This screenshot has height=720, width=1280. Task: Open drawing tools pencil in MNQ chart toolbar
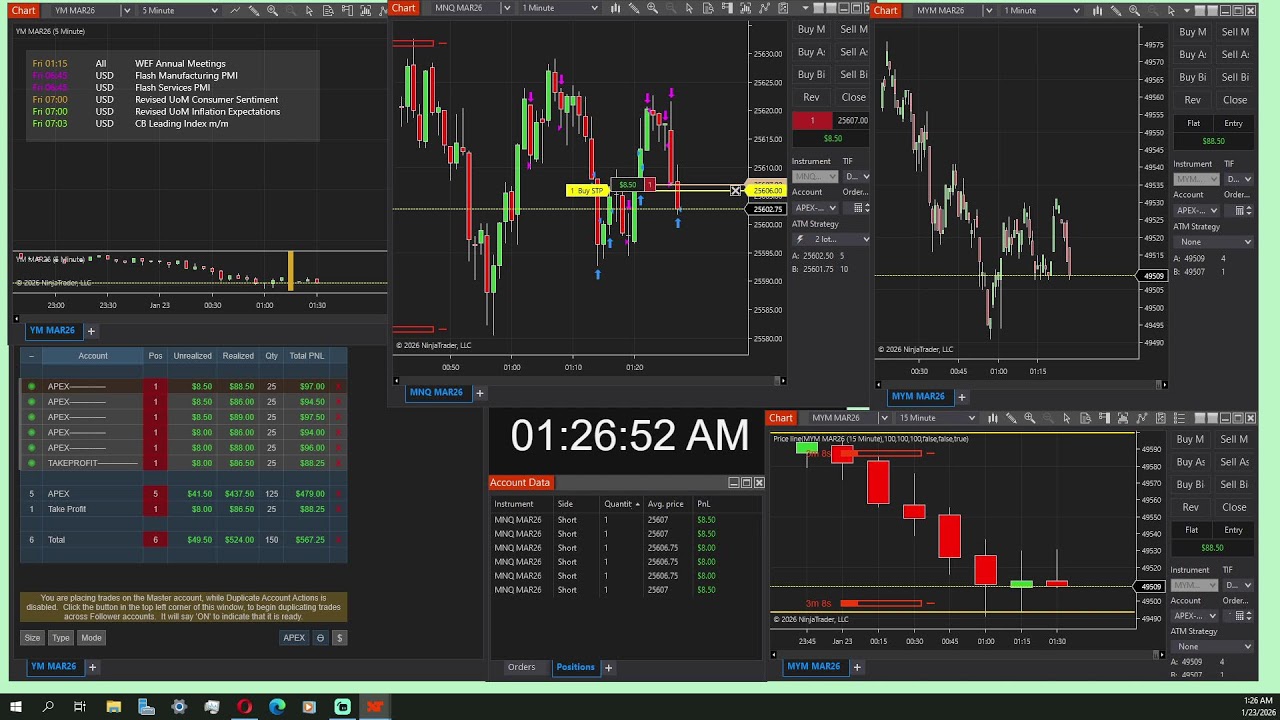634,8
